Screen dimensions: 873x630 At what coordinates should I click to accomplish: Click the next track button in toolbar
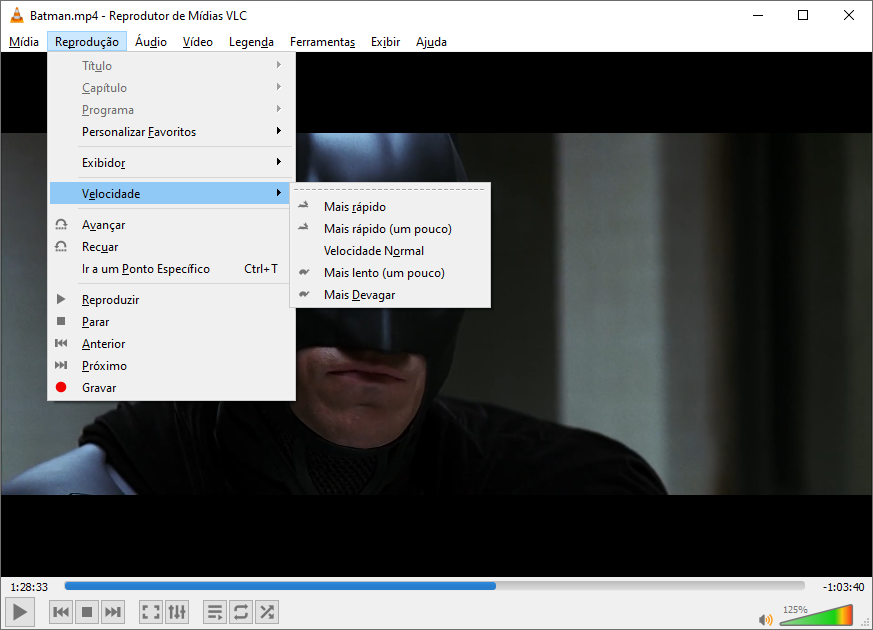point(113,611)
